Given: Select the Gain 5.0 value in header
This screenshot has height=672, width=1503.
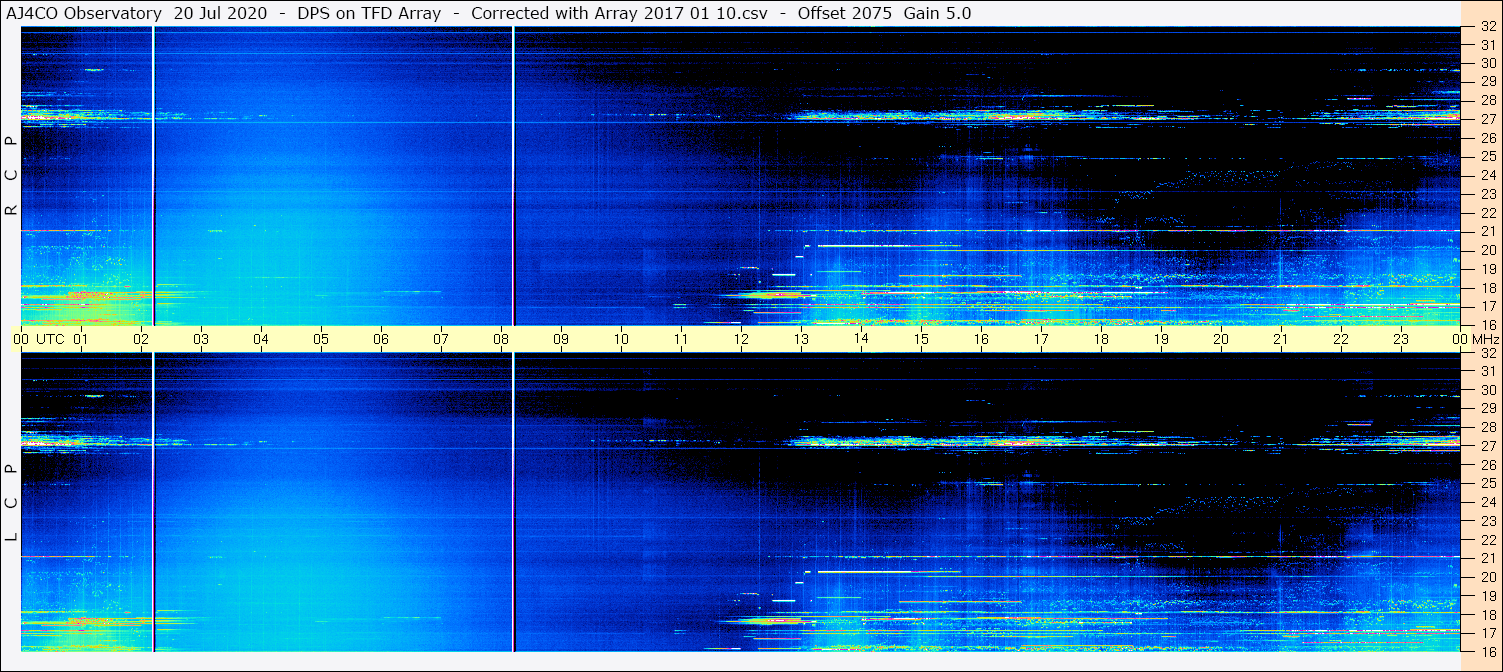Looking at the screenshot, I should pos(937,14).
